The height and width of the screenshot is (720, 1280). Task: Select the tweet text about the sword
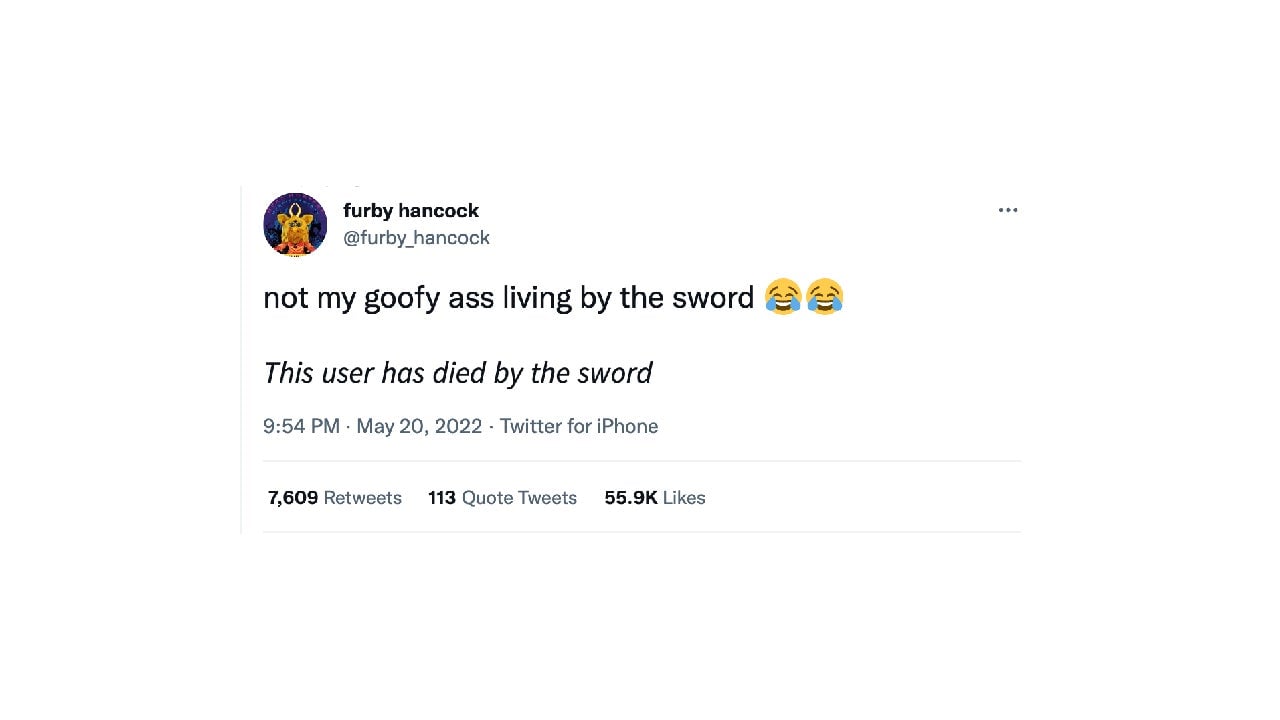(x=510, y=297)
